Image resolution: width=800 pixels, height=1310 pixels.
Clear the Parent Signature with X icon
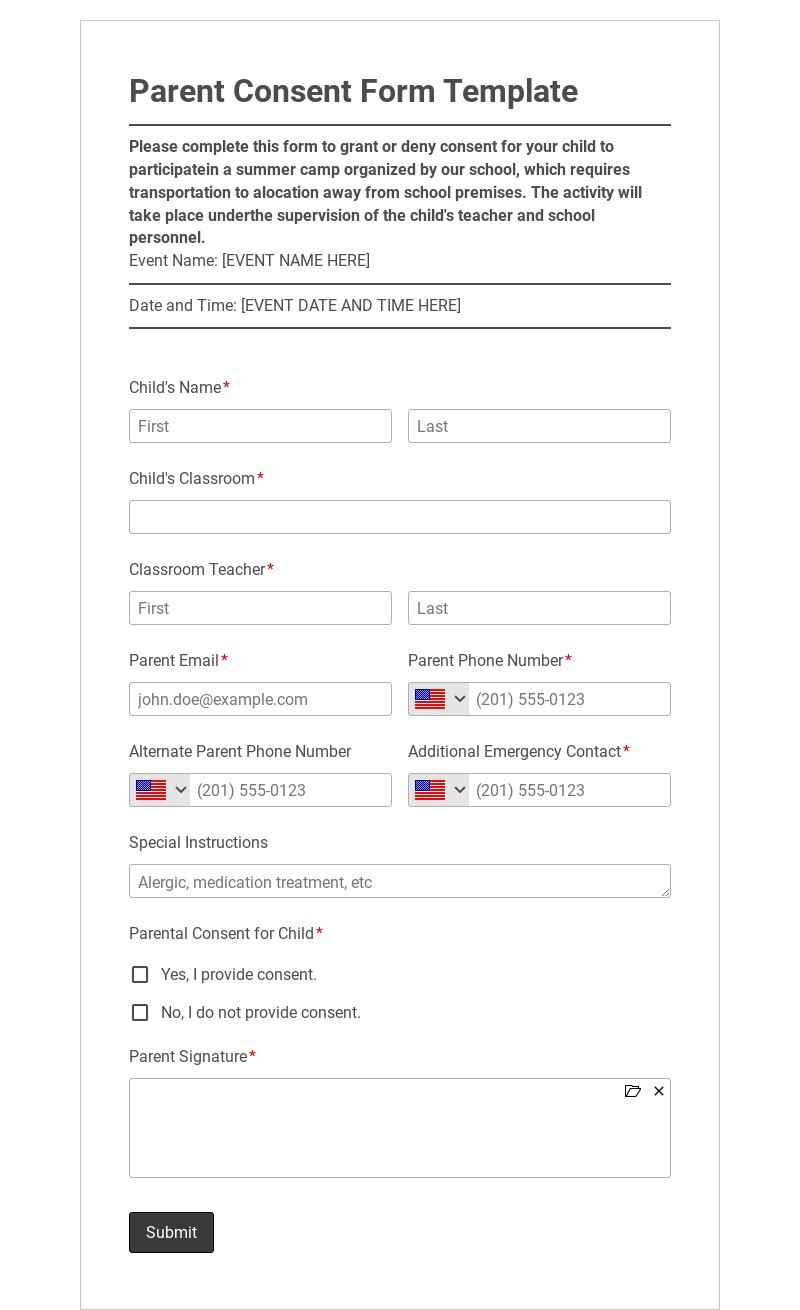(659, 1091)
